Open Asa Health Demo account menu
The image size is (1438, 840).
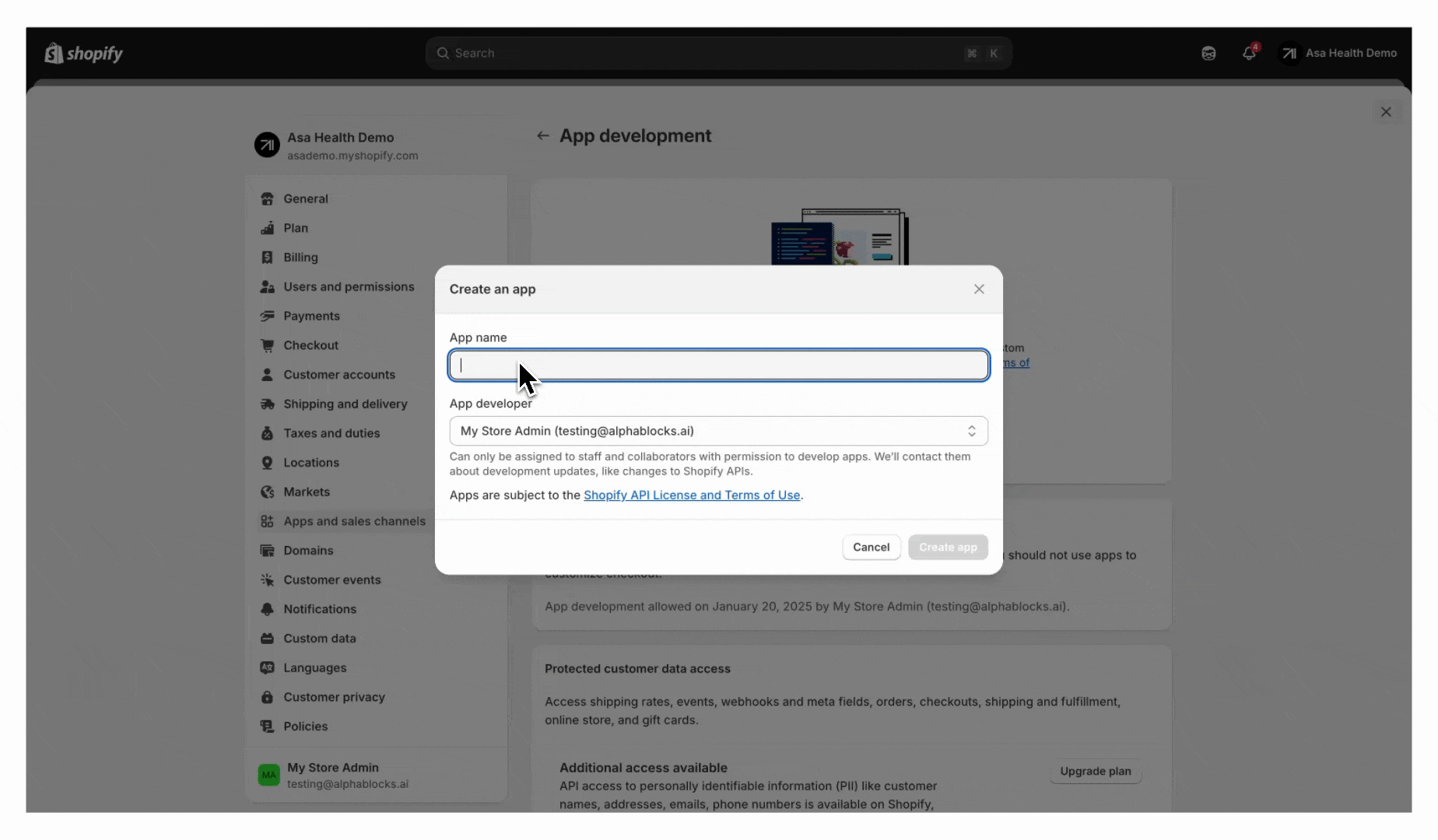coord(1338,53)
